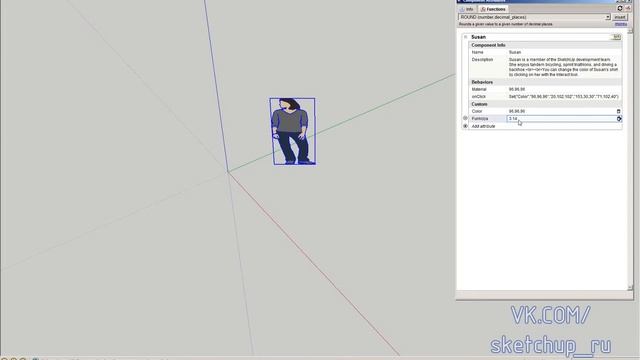Click the Description text field

tap(564, 67)
